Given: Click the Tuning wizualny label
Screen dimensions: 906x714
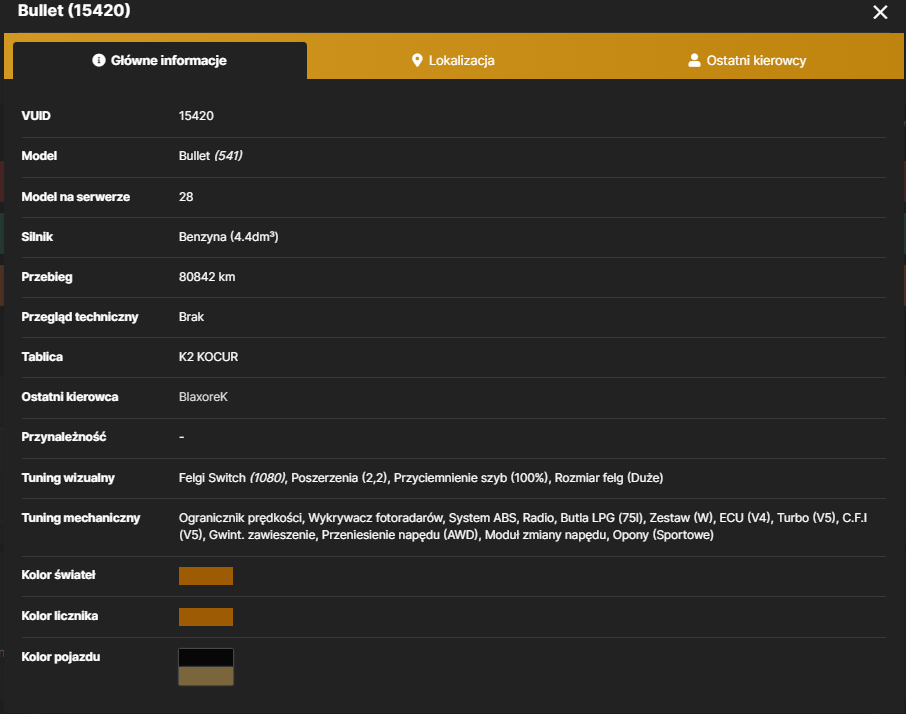Looking at the screenshot, I should pos(68,478).
